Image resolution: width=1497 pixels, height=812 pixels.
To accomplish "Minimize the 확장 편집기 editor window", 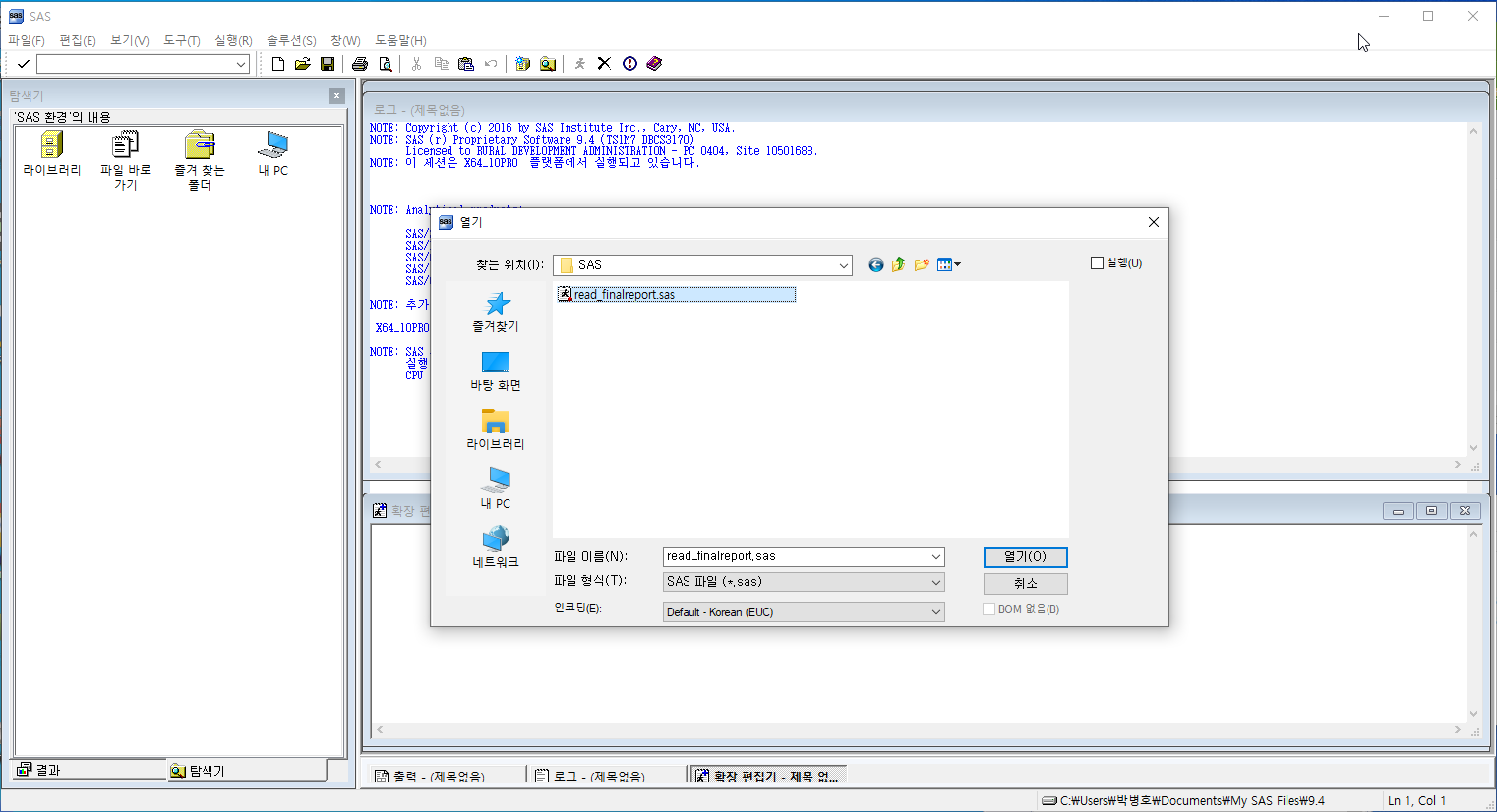I will tap(1398, 511).
